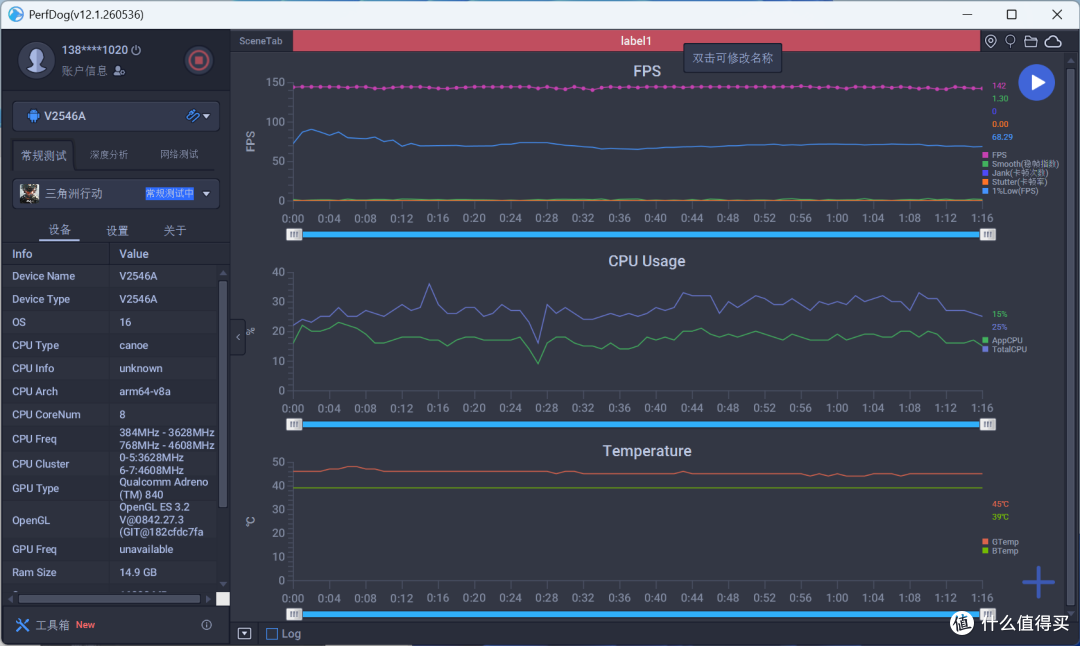Switch to the 深度分析 tab
1080x646 pixels.
click(x=109, y=154)
